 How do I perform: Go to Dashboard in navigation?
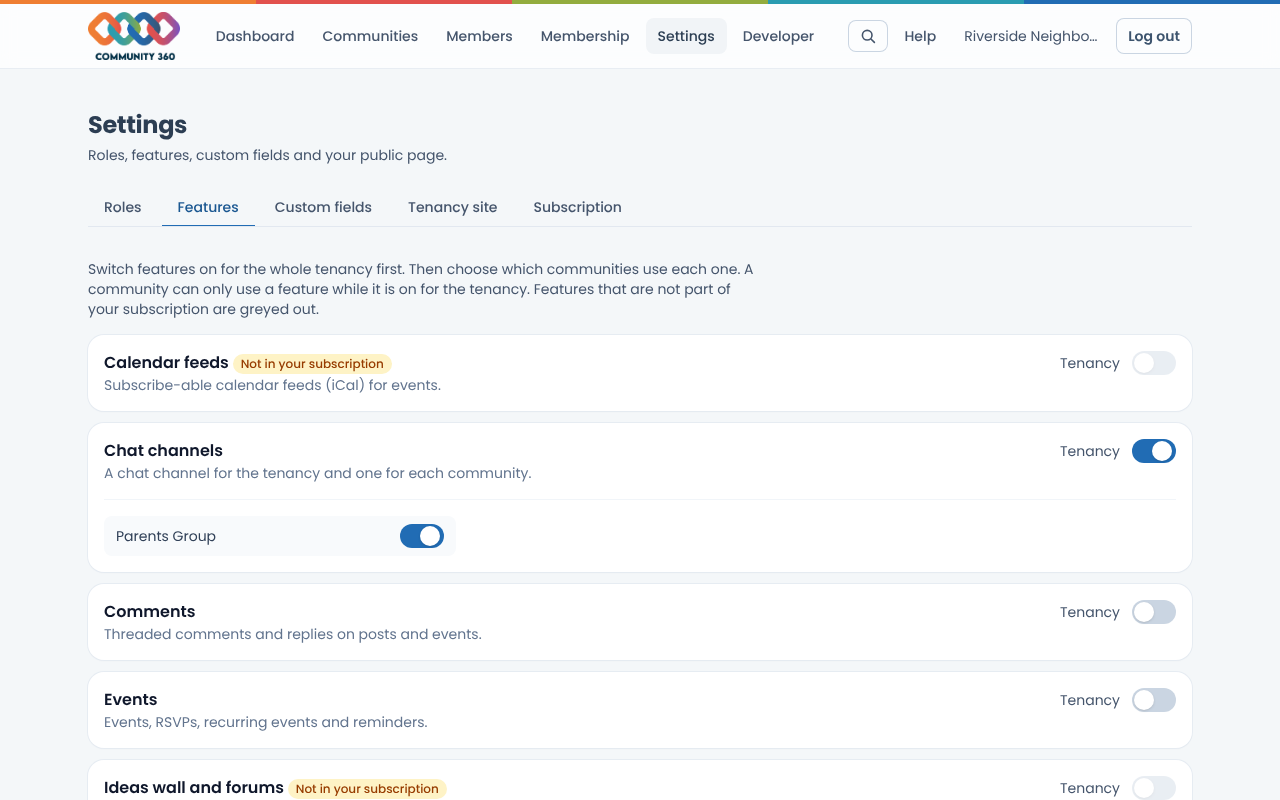255,36
